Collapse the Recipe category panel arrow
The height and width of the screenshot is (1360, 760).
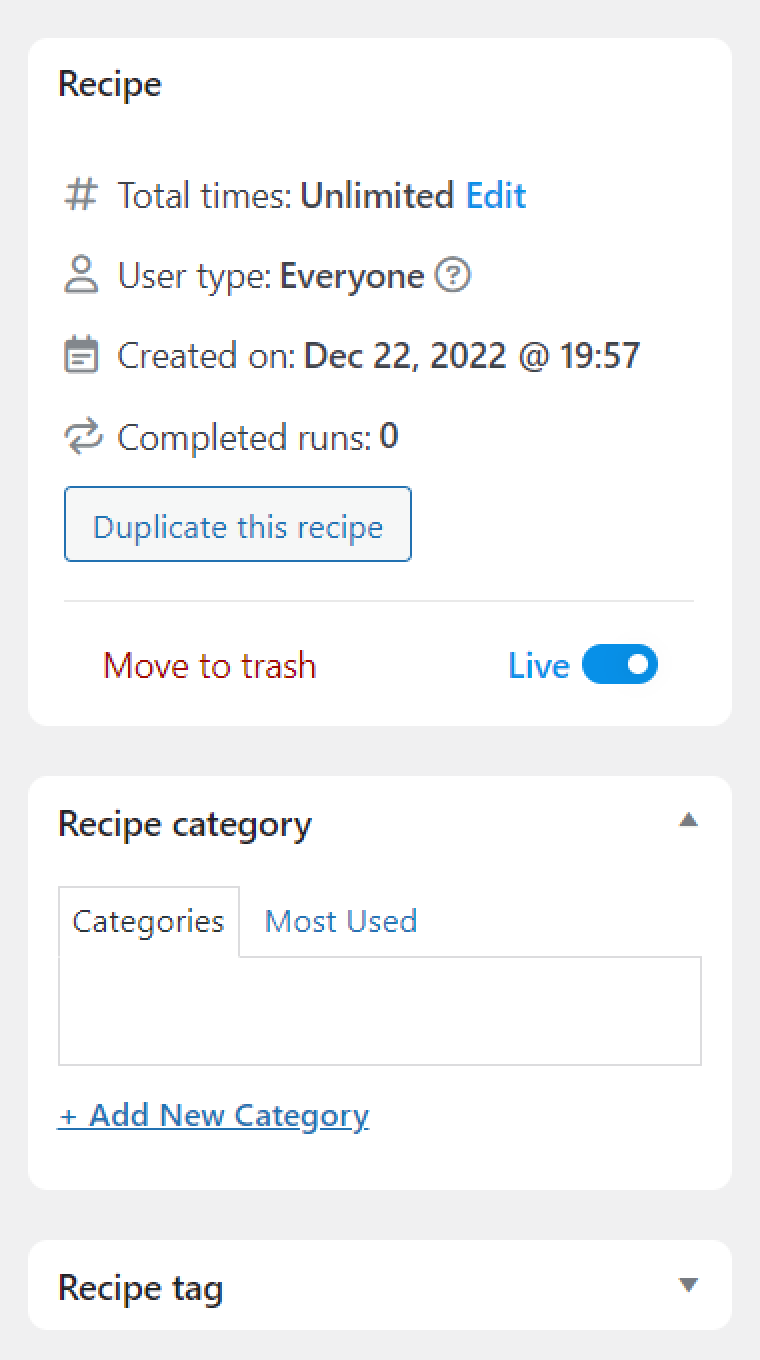[688, 821]
